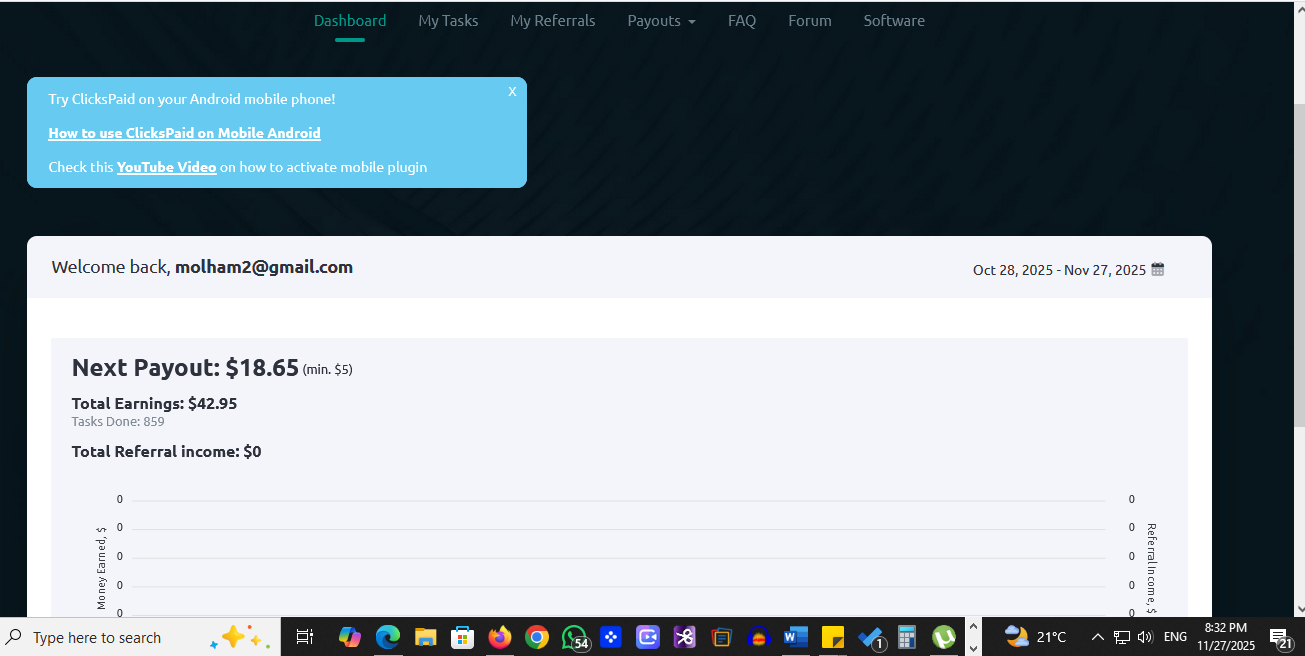Open the "How to use ClicksPaid on Mobile Android" link
The height and width of the screenshot is (656, 1305).
184,133
